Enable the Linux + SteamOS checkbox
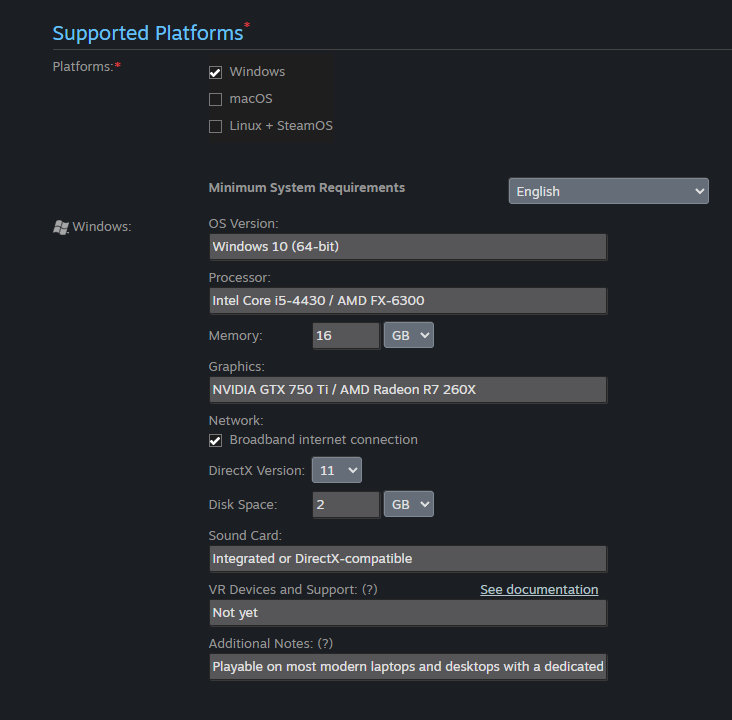Screen dimensions: 732x720 point(215,127)
